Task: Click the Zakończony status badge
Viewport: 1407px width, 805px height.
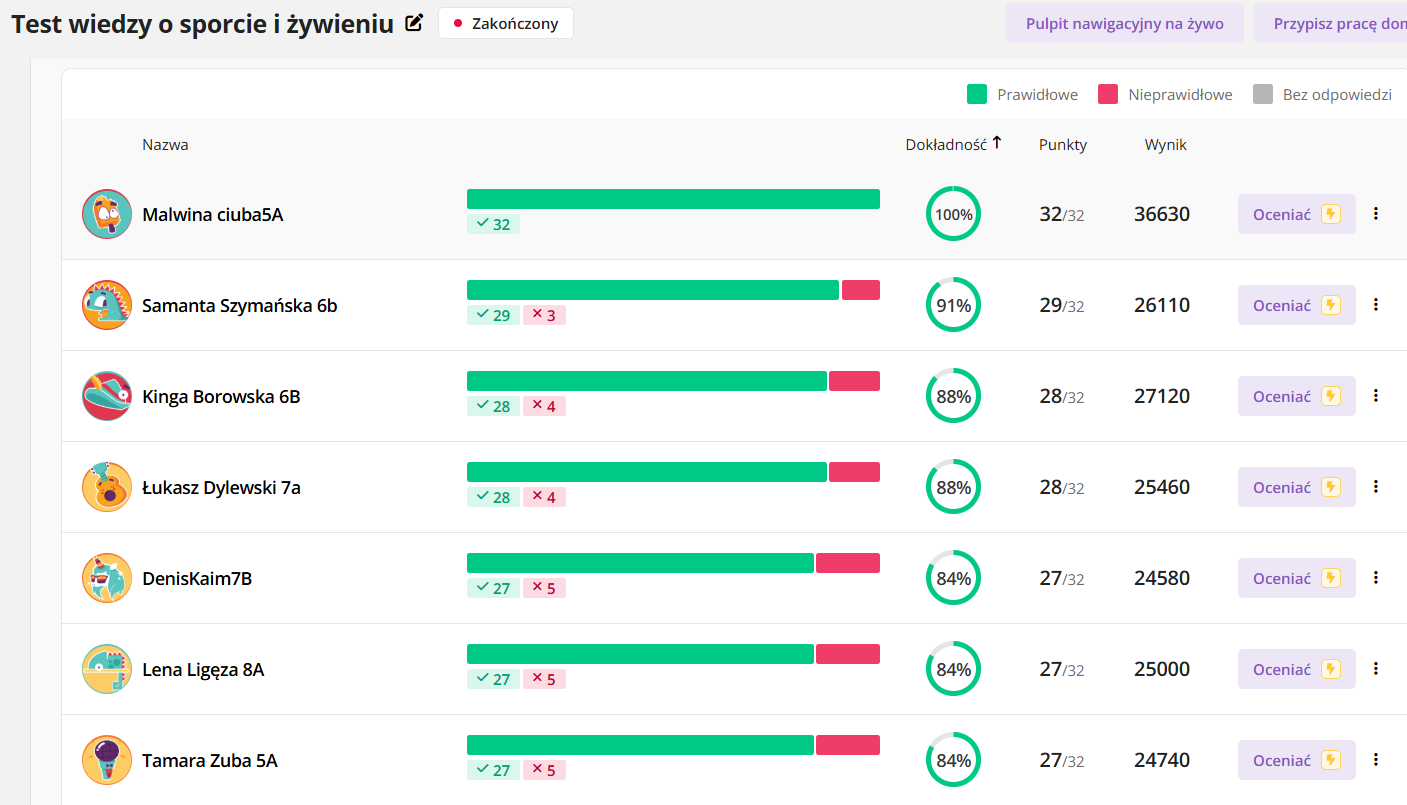Action: click(x=505, y=23)
